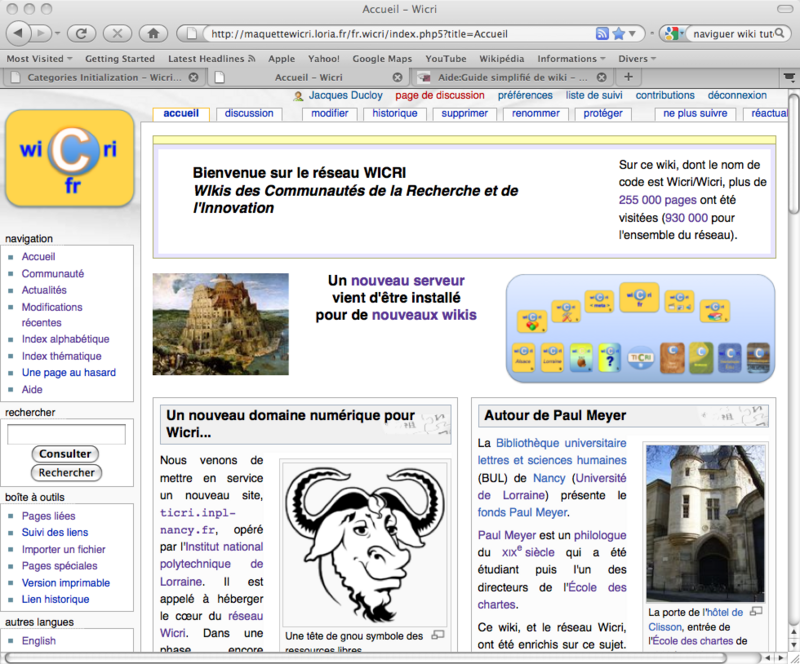Open the Jacques Ducloy user page

pyautogui.click(x=345, y=95)
